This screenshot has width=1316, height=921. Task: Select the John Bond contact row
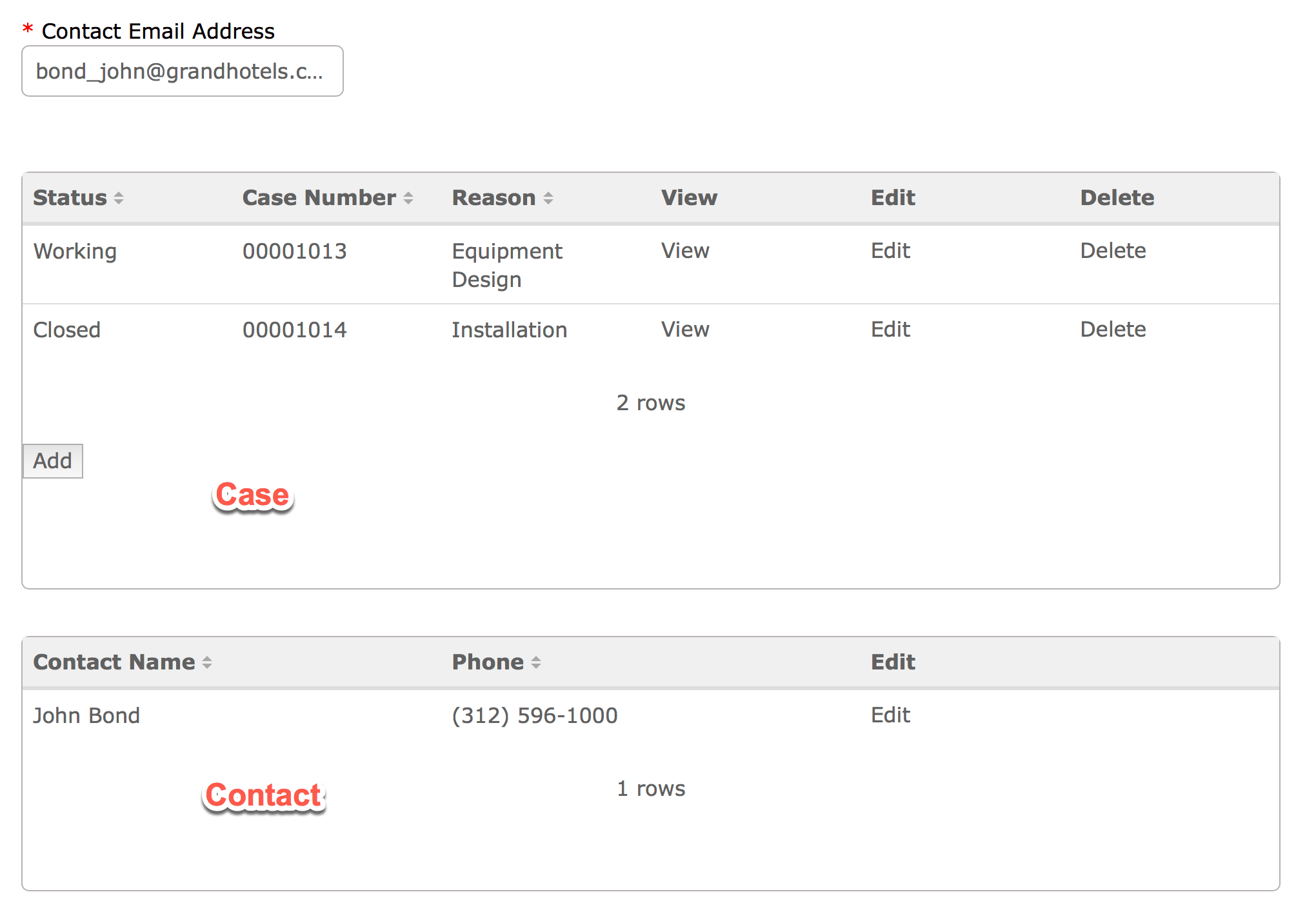pyautogui.click(x=86, y=716)
